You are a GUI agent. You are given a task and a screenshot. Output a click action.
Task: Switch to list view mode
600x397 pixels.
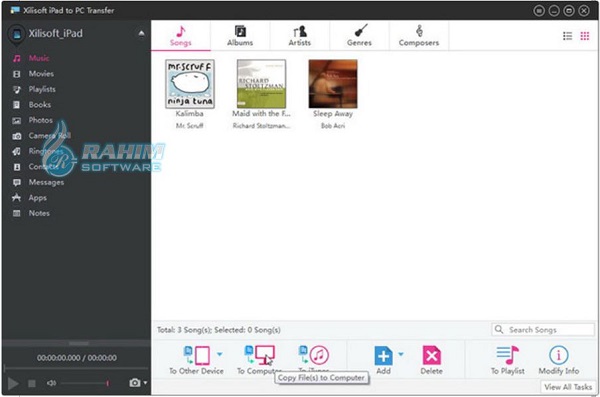point(567,36)
